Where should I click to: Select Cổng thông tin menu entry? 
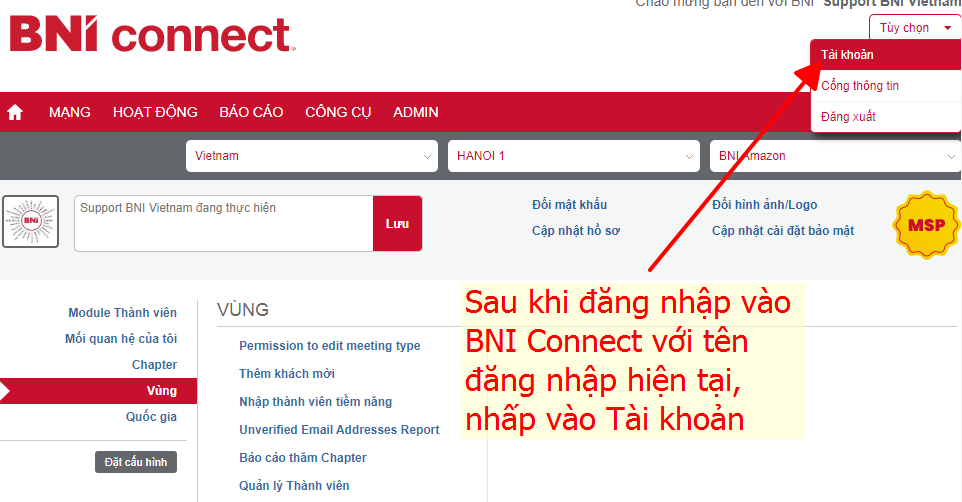point(886,86)
